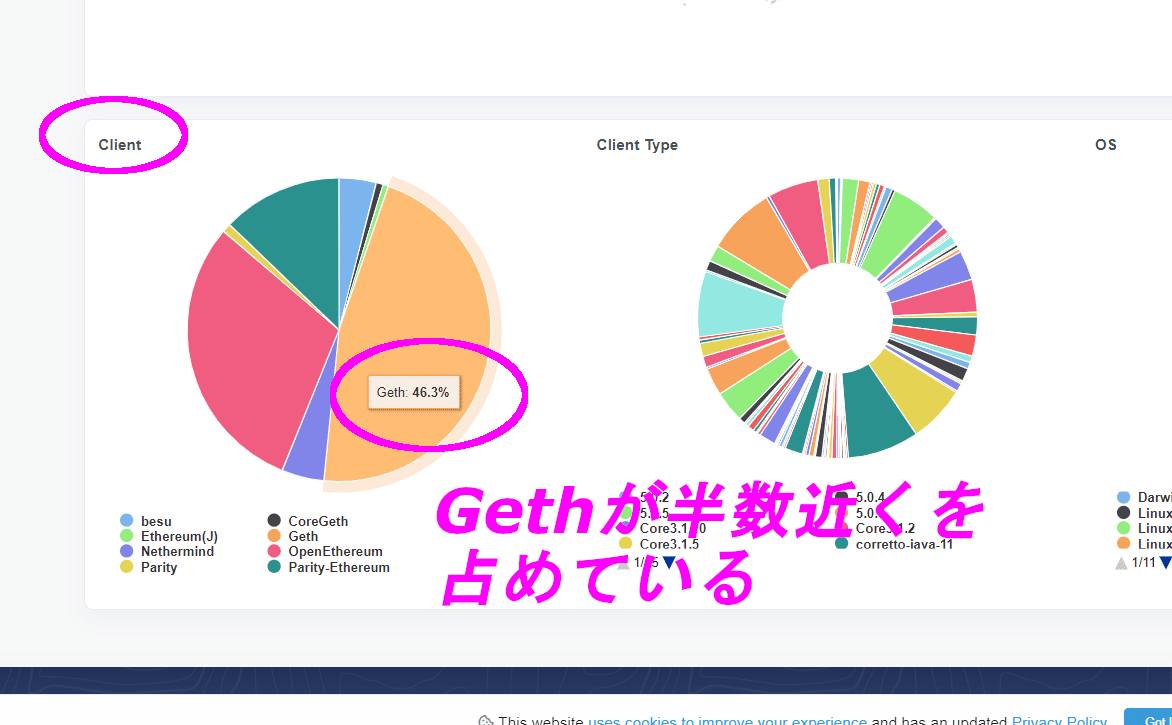Toggle the Core3.1.2 legend entry
1172x725 pixels.
pyautogui.click(x=880, y=528)
